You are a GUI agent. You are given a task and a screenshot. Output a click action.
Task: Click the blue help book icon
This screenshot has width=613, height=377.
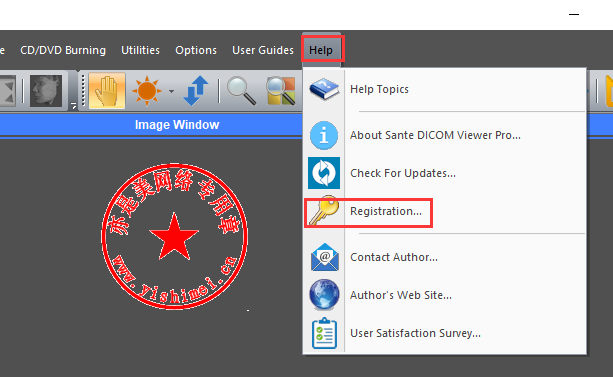(324, 89)
